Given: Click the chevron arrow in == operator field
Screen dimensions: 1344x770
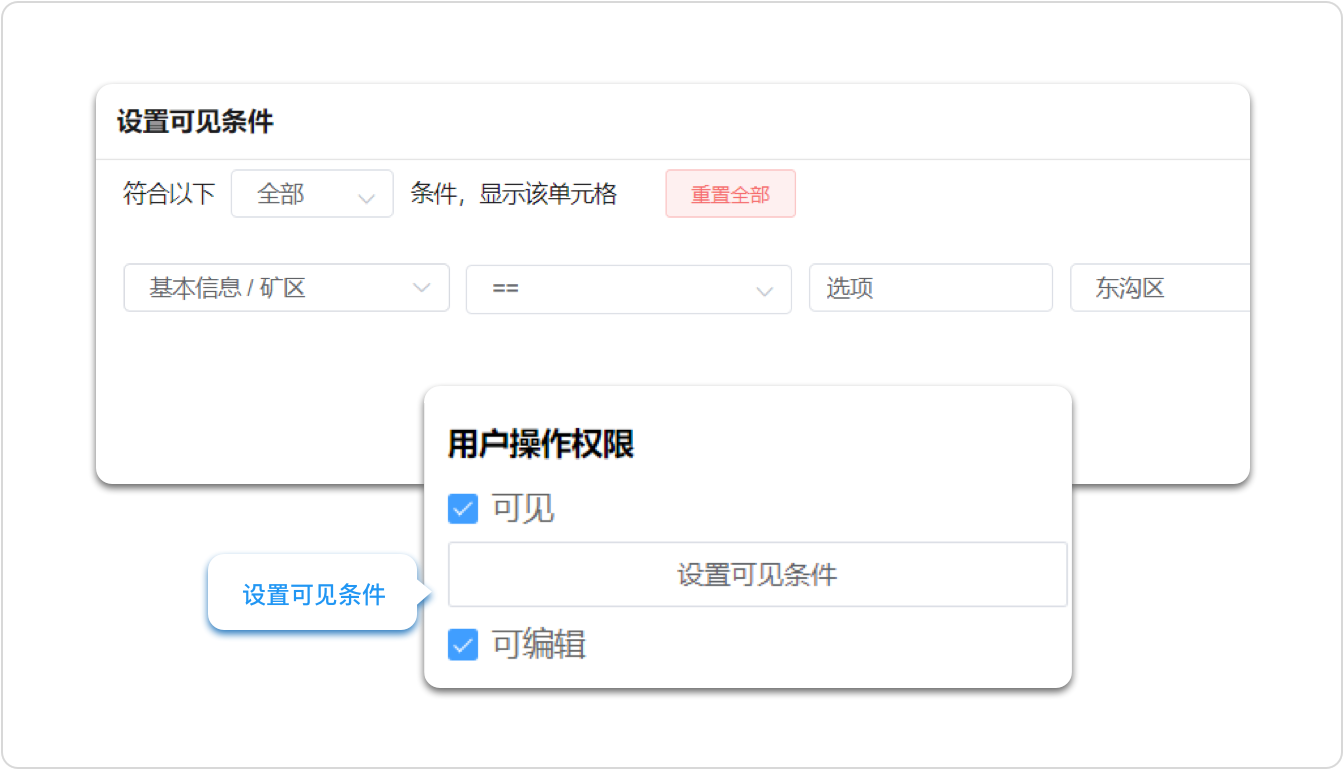Looking at the screenshot, I should click(764, 291).
